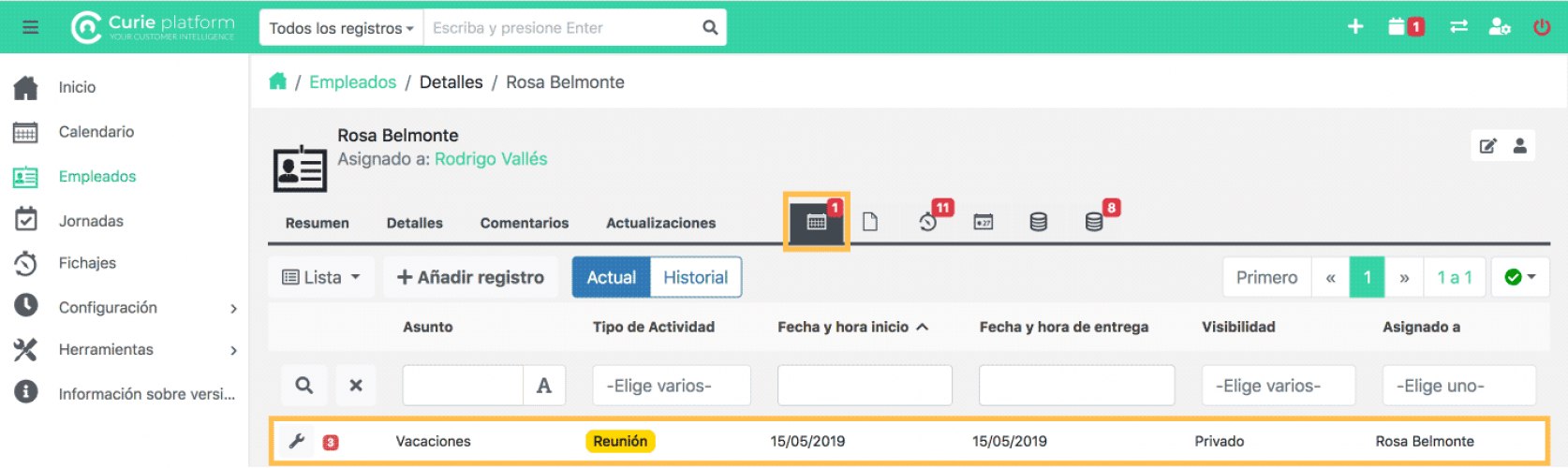Open Tipo de Actividad Elige varios dropdown
This screenshot has width=1568, height=468.
pyautogui.click(x=671, y=386)
